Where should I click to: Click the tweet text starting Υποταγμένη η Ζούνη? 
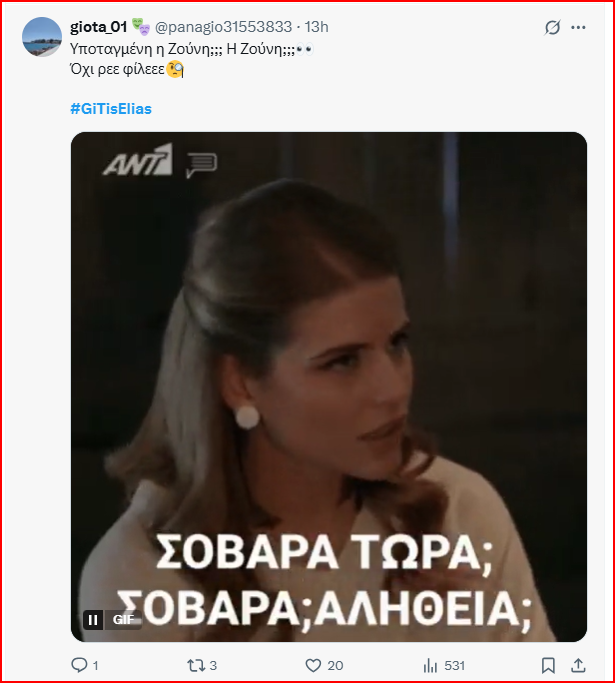pyautogui.click(x=192, y=59)
